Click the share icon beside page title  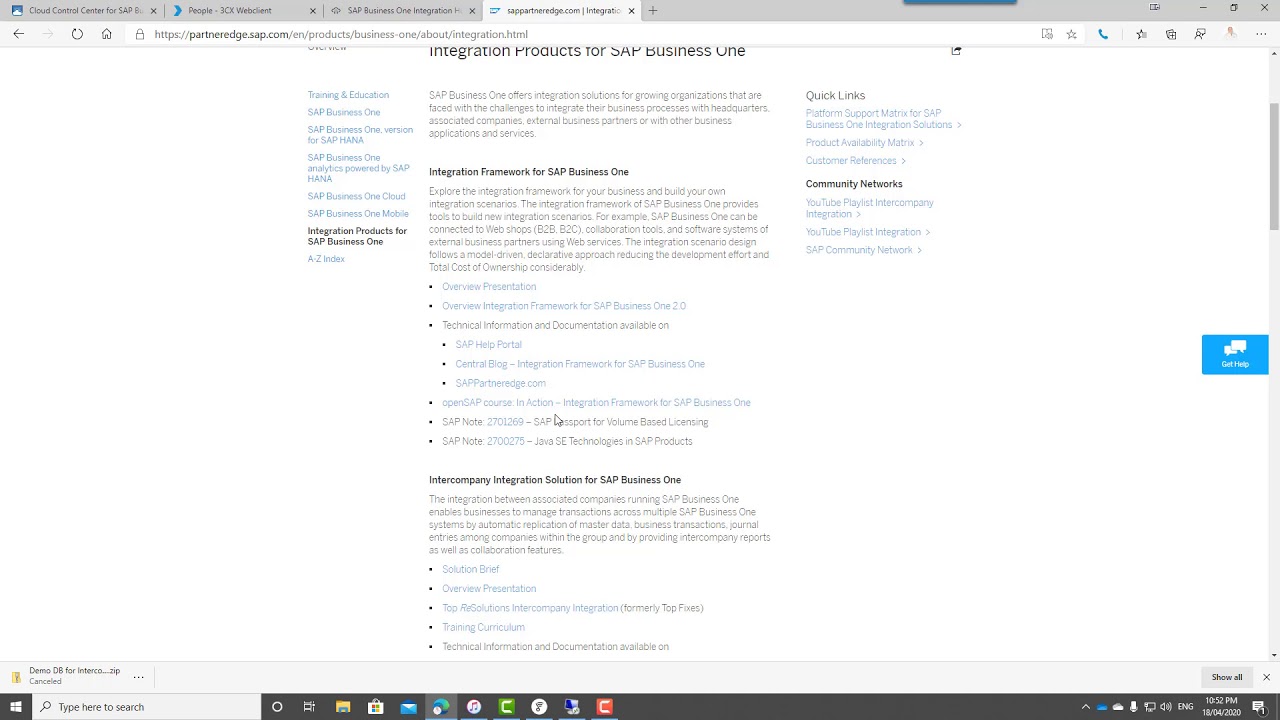[956, 50]
